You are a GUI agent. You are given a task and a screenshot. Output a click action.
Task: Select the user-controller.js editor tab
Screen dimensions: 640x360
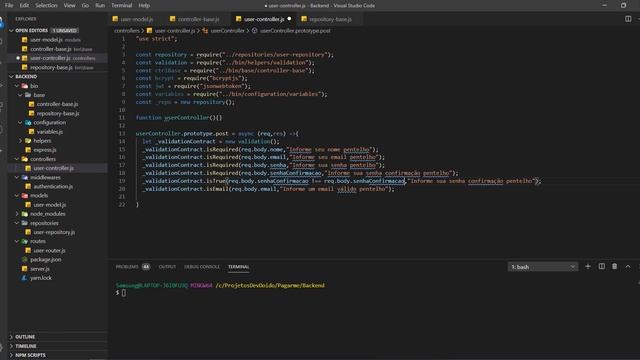click(x=264, y=19)
